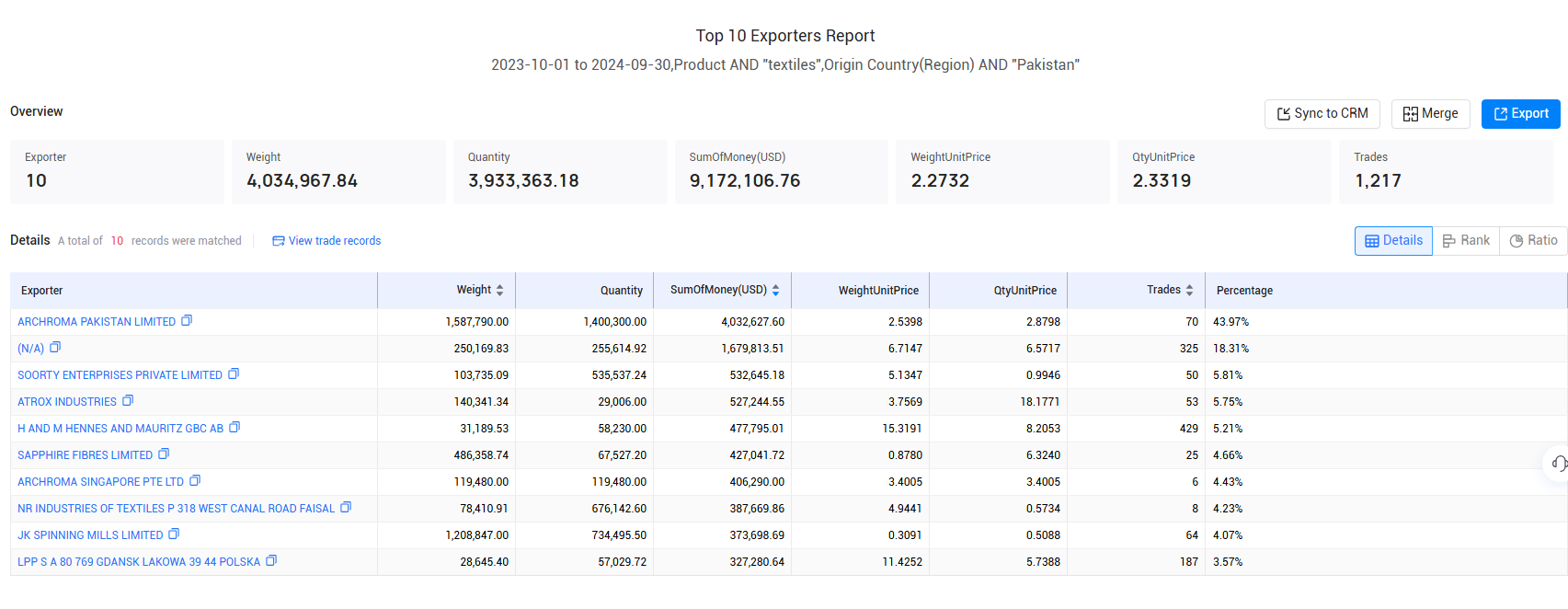Viewport: 1568px width, 609px height.
Task: Copy ARCHROMA SINGAPORE PTE LTD icon
Action: [x=195, y=481]
